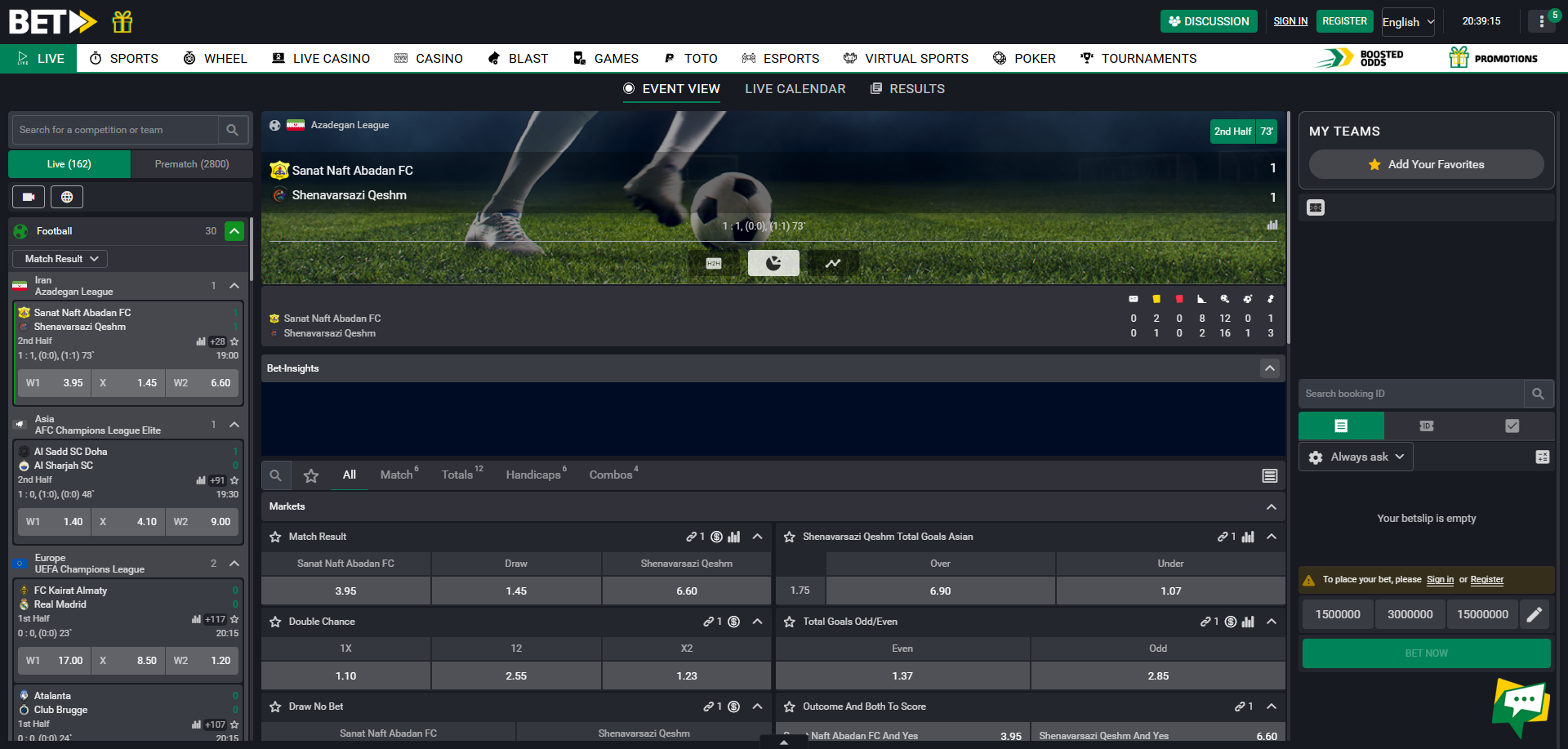1568x749 pixels.
Task: Click the gift box icon beside the logo
Action: [122, 21]
